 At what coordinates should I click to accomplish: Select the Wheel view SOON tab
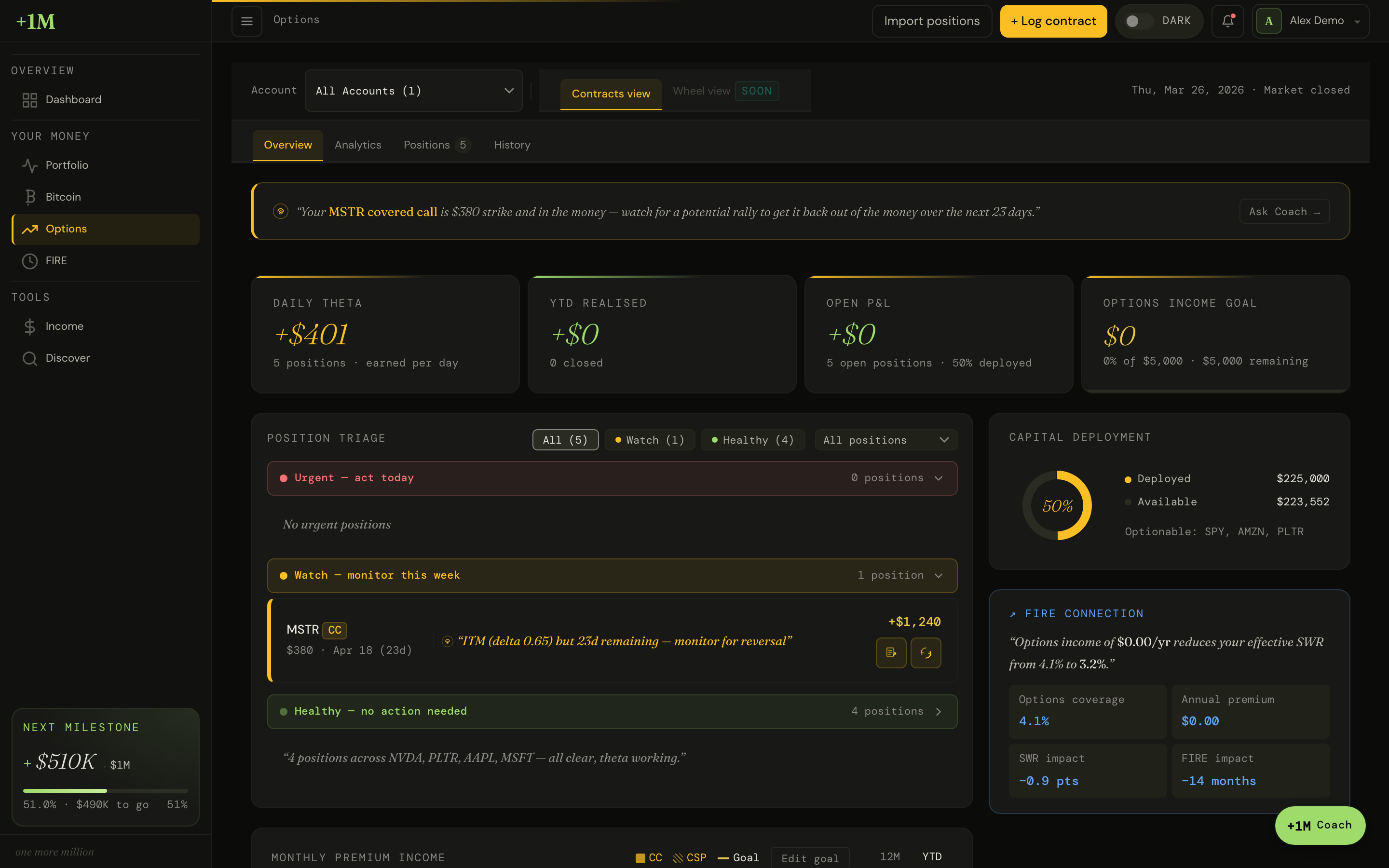click(x=725, y=91)
